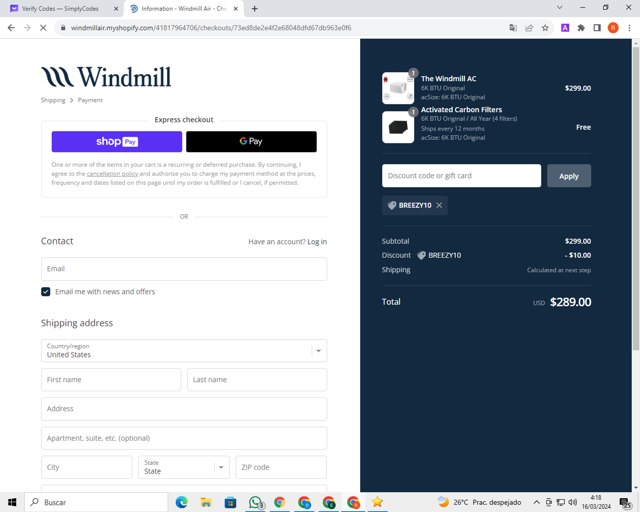This screenshot has height=512, width=640.
Task: Stop loading the page
Action: coord(43,28)
